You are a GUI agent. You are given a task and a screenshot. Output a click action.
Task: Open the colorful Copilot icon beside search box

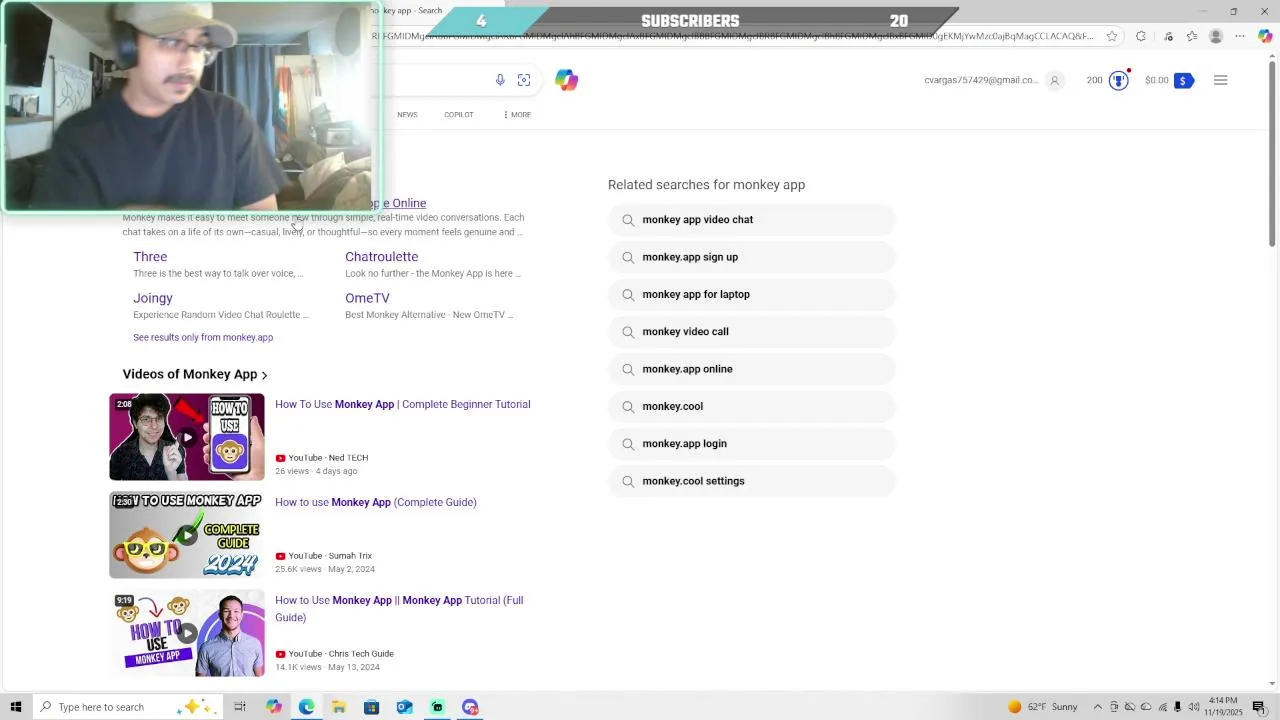tap(567, 80)
